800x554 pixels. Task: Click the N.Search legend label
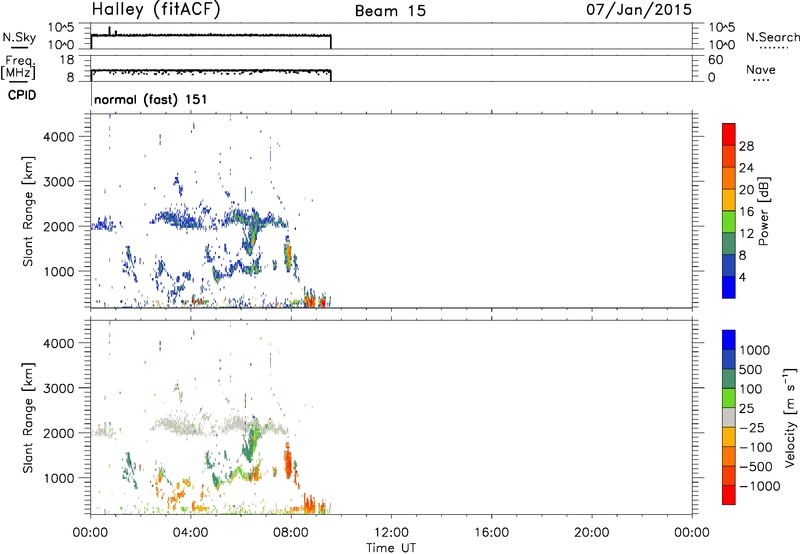pos(772,37)
